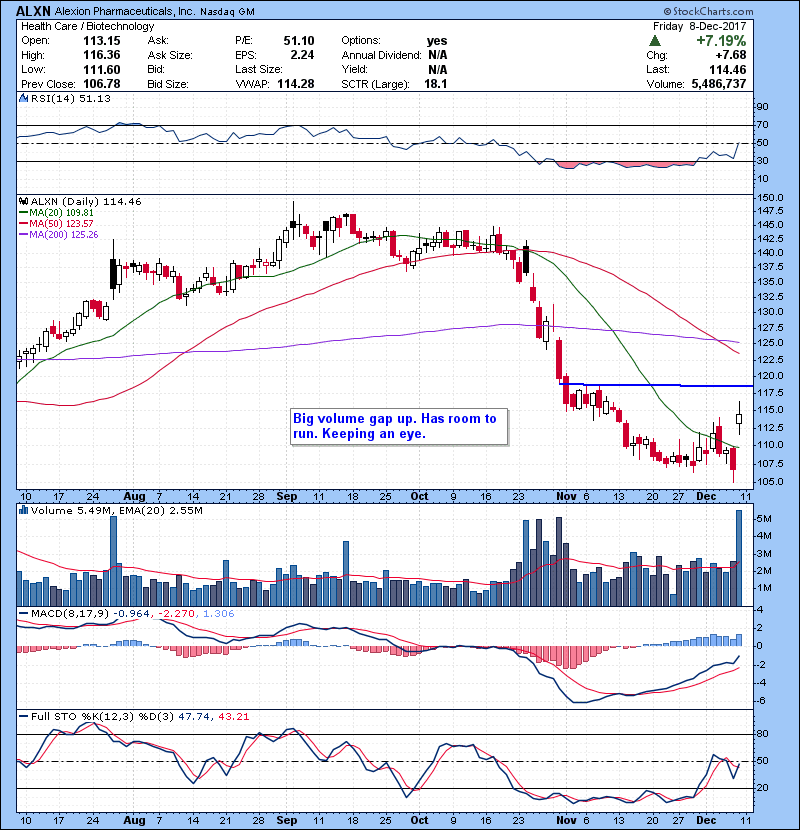
Task: Click the 80 level on the stochastic axis
Action: point(763,734)
